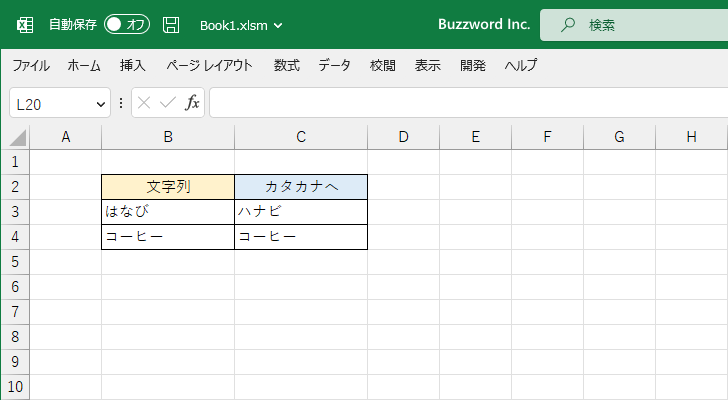
Task: Select column H header
Action: (691, 137)
